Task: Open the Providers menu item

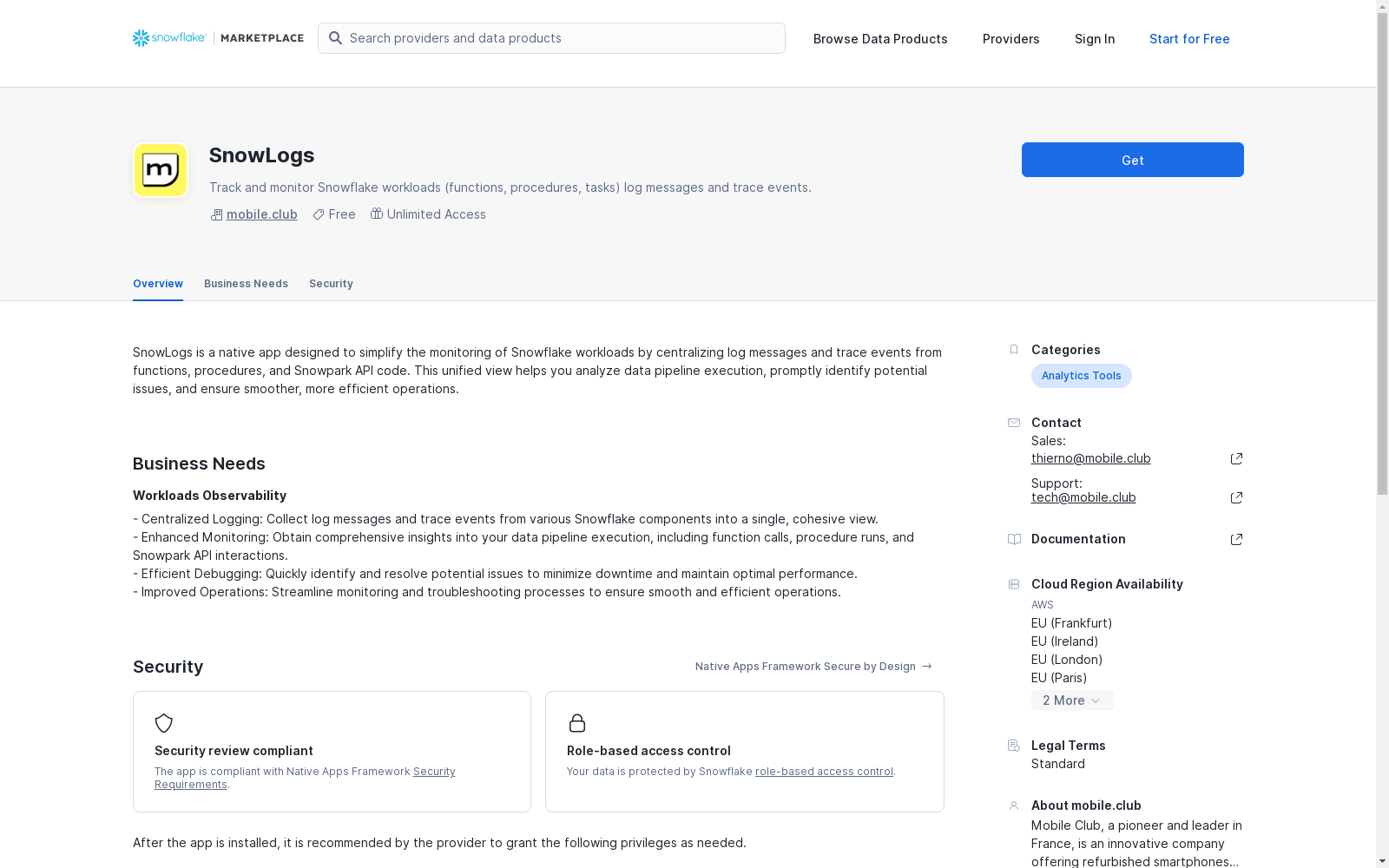Action: point(1010,39)
